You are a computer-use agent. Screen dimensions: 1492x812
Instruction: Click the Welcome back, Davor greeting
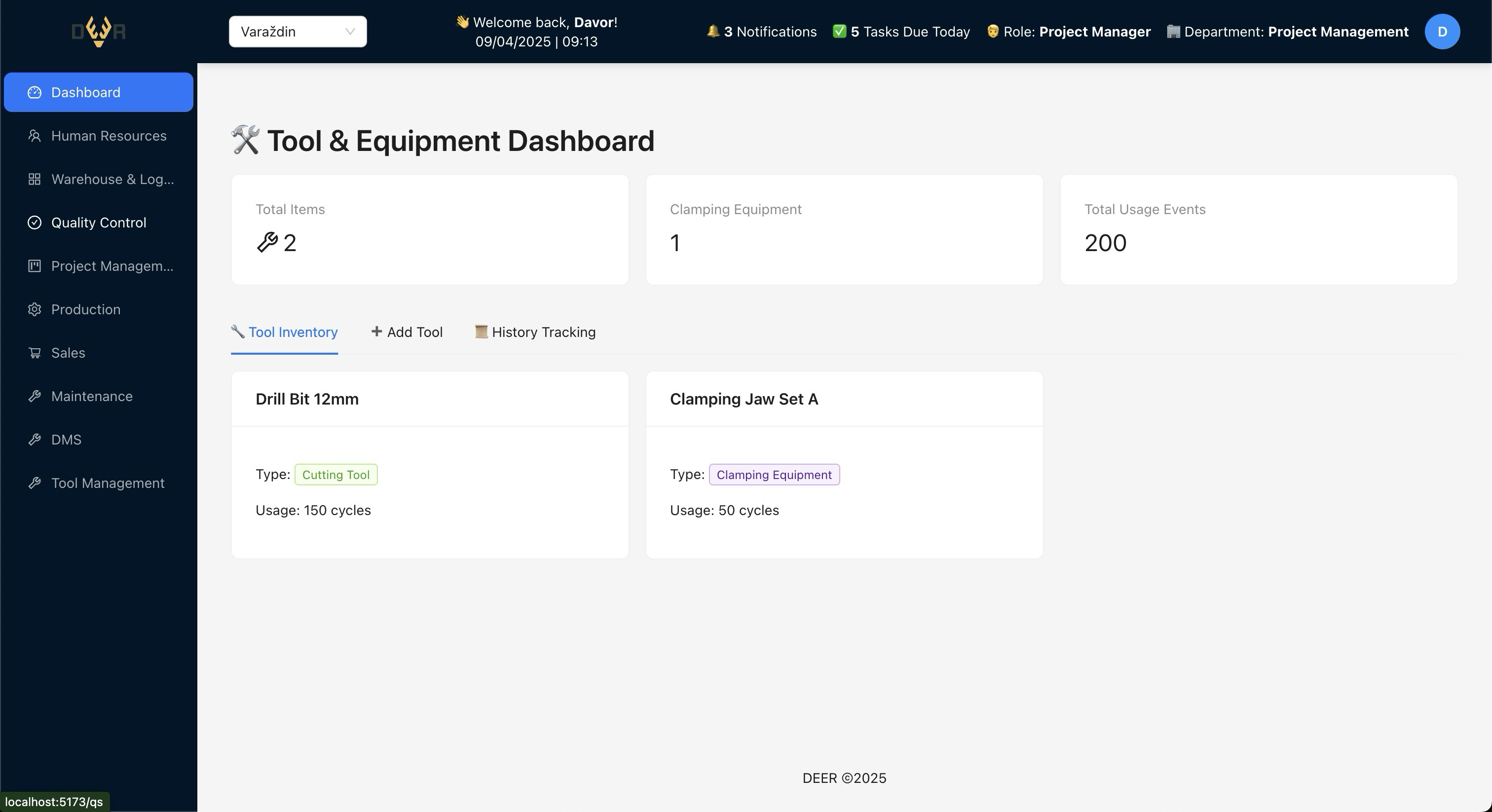point(536,22)
